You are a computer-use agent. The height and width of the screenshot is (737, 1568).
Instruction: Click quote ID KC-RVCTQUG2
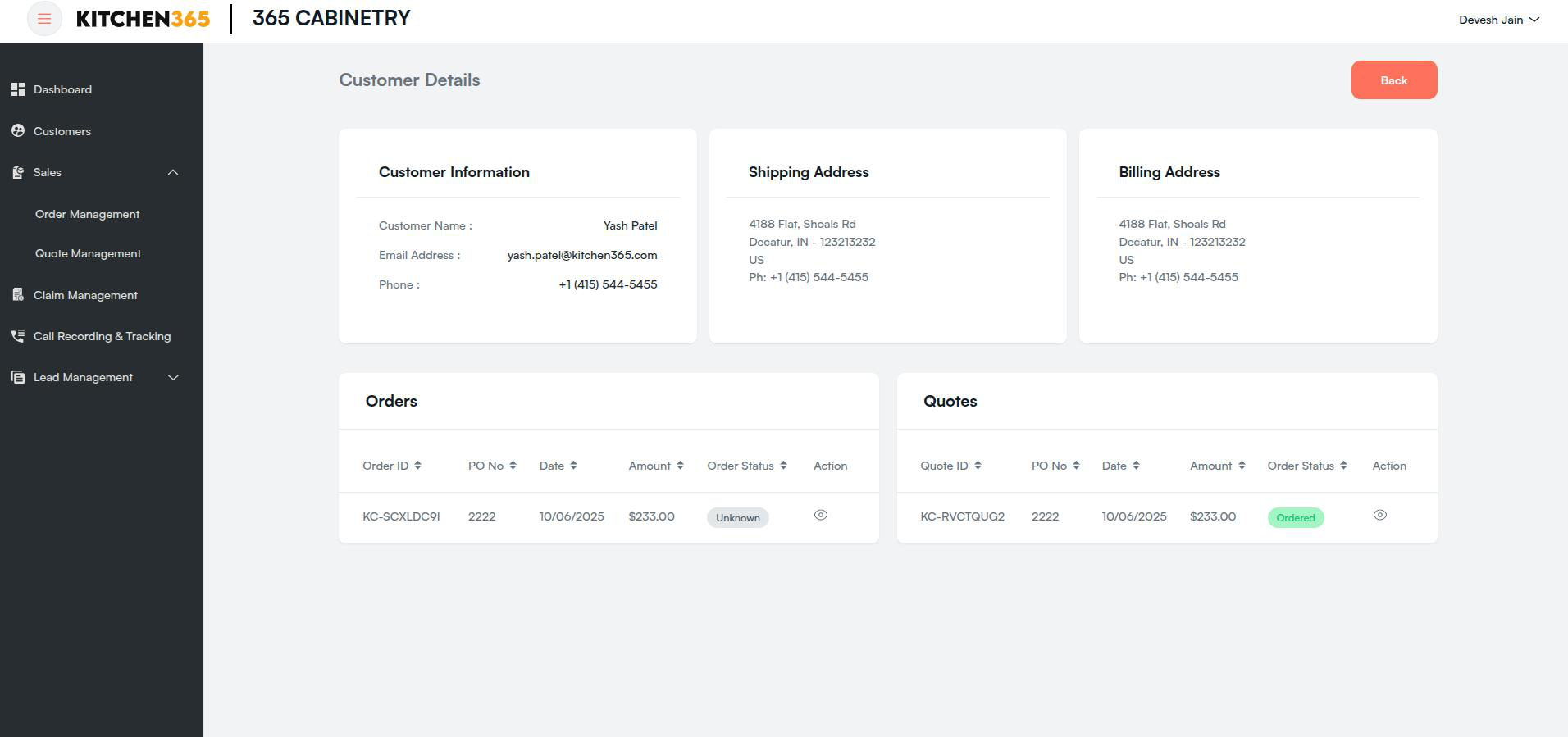tap(963, 516)
